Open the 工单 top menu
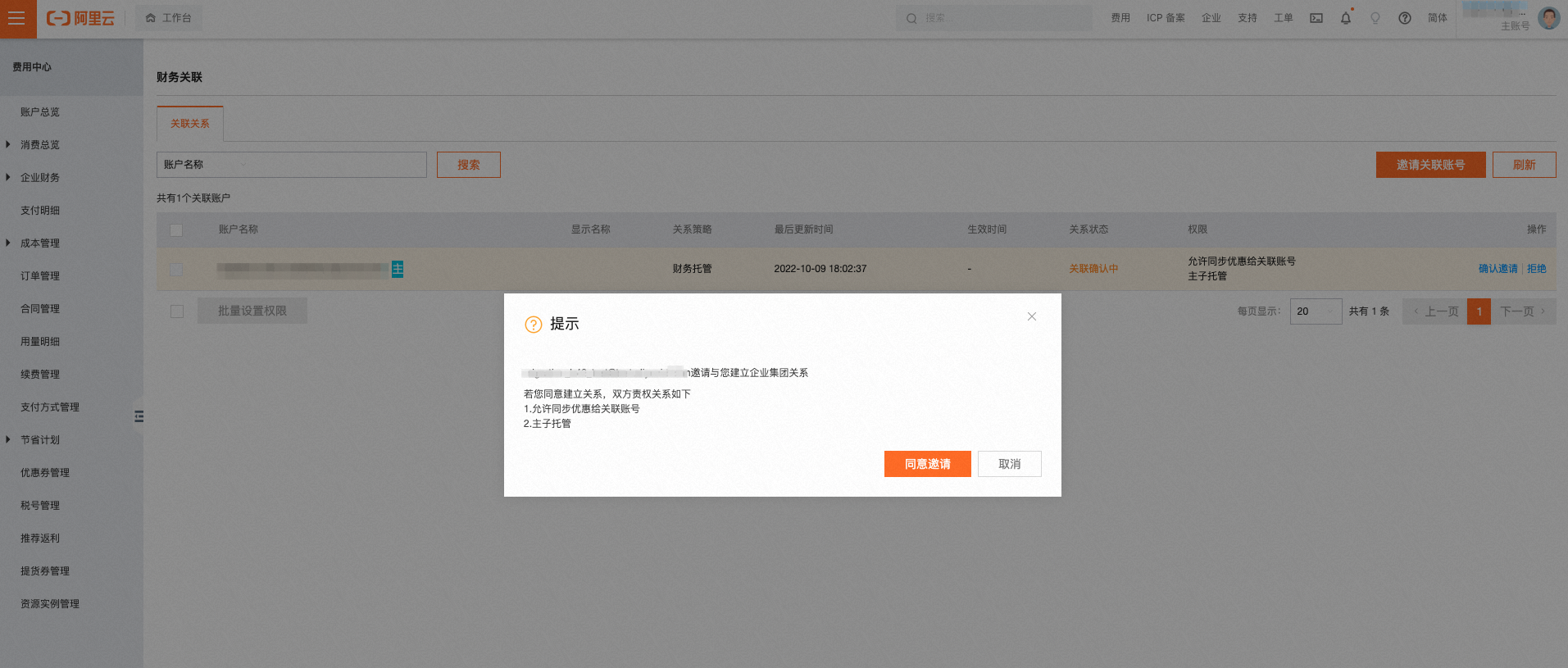 pyautogui.click(x=1284, y=18)
